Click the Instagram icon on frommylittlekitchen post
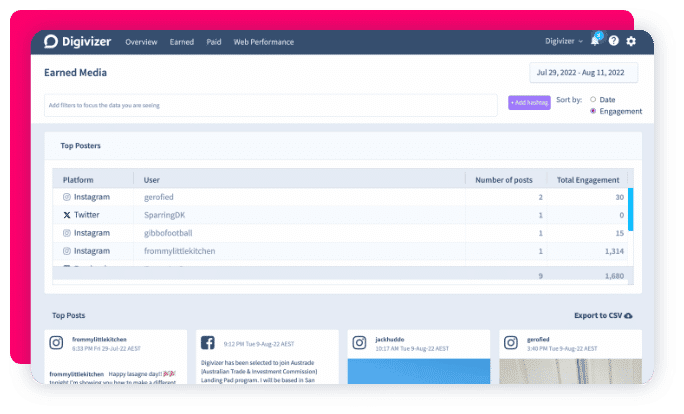Image resolution: width=684 pixels, height=414 pixels. [59, 343]
